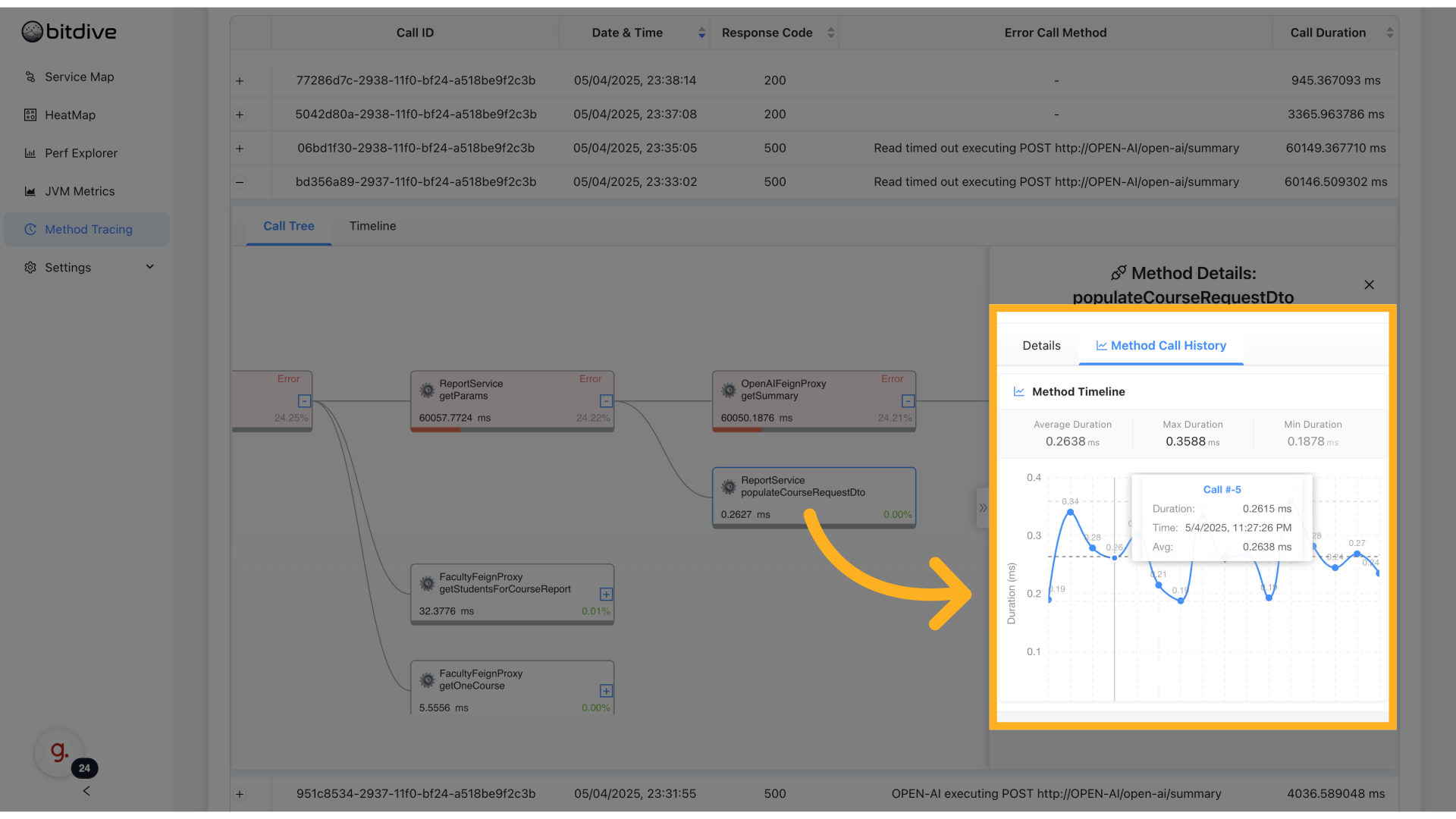Click Min Duration value 0.1878

(x=1305, y=441)
